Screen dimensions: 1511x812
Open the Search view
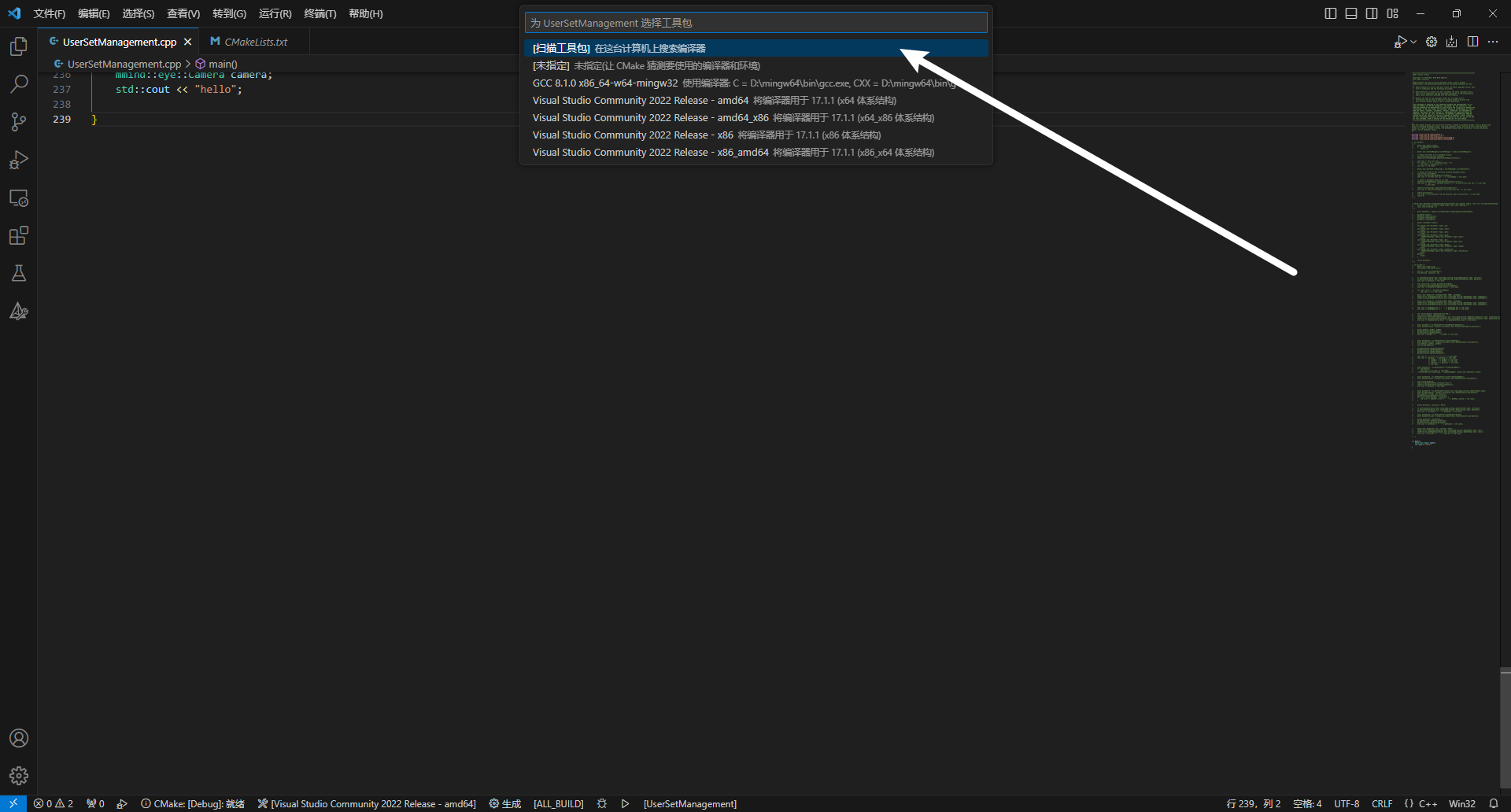19,83
